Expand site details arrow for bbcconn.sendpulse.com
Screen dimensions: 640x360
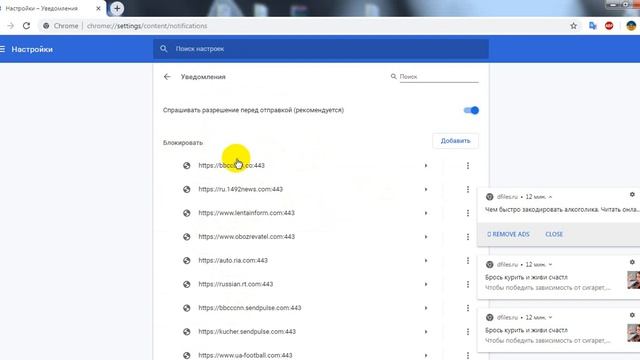coord(426,308)
